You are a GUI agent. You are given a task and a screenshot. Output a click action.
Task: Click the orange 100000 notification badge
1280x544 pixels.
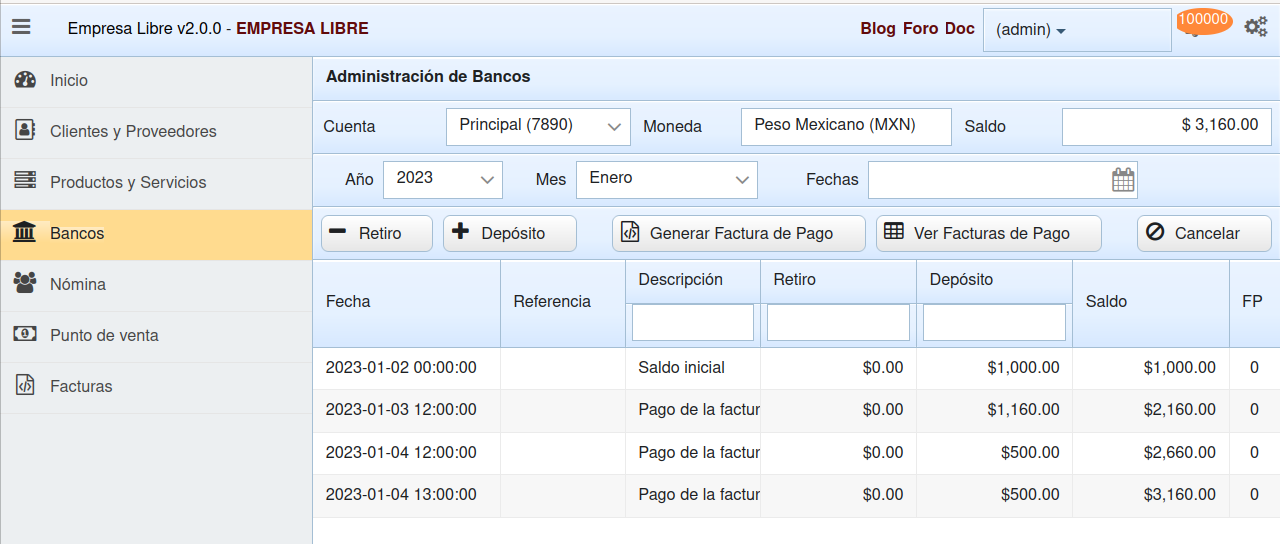click(1203, 20)
